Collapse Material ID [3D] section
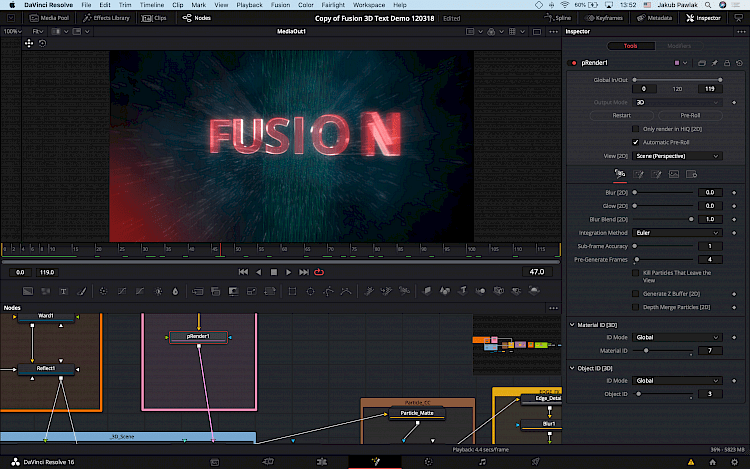 point(572,325)
